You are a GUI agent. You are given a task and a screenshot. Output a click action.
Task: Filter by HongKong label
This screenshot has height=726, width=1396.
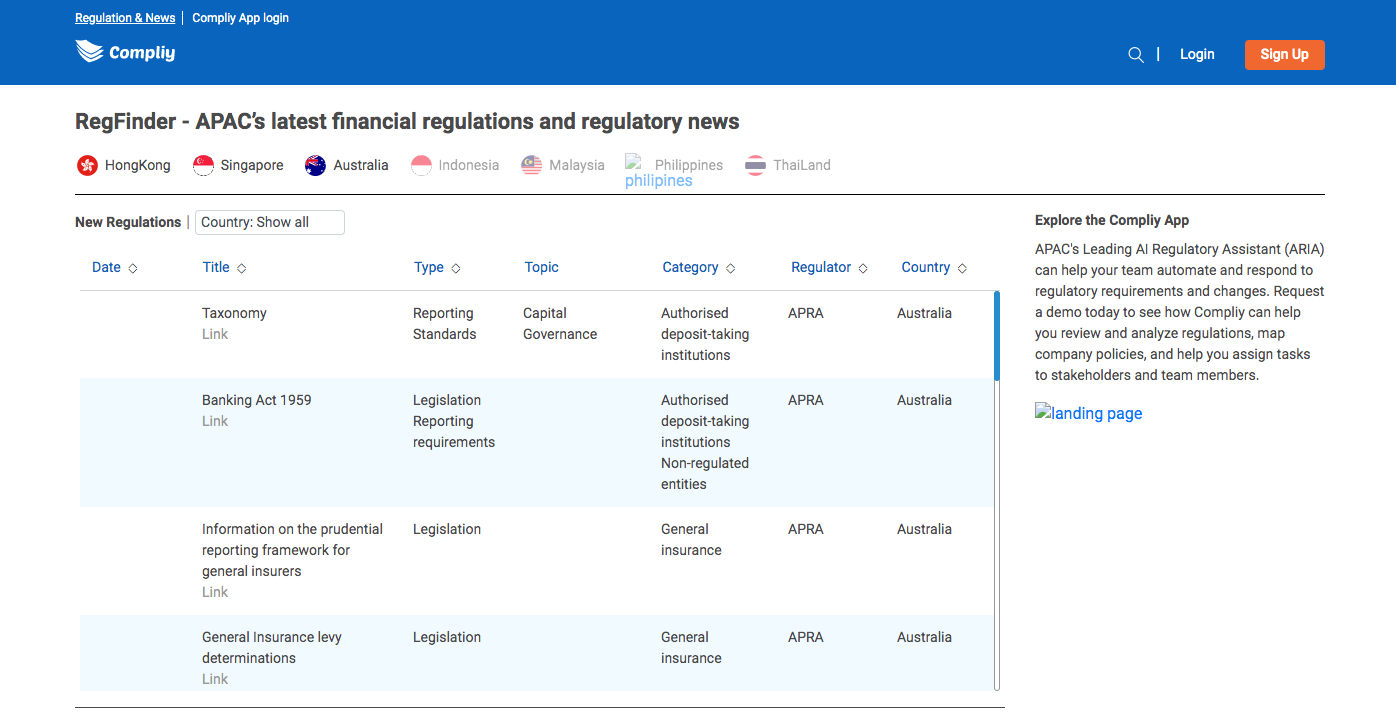tap(138, 165)
